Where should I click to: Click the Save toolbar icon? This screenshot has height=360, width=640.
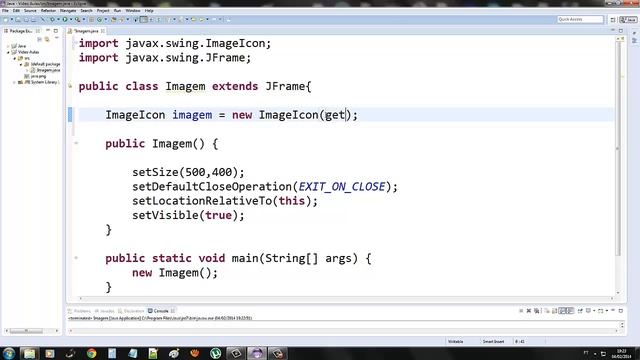click(x=18, y=19)
